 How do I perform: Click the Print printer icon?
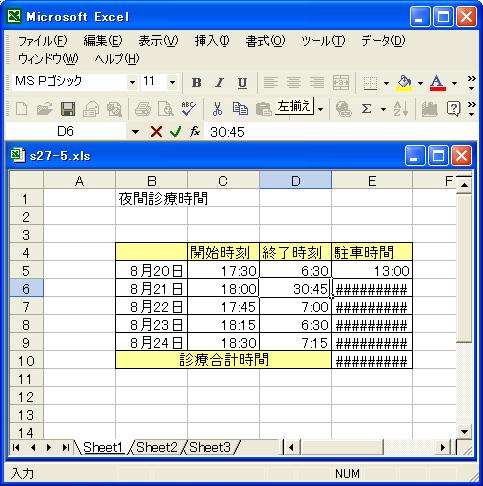pos(143,109)
